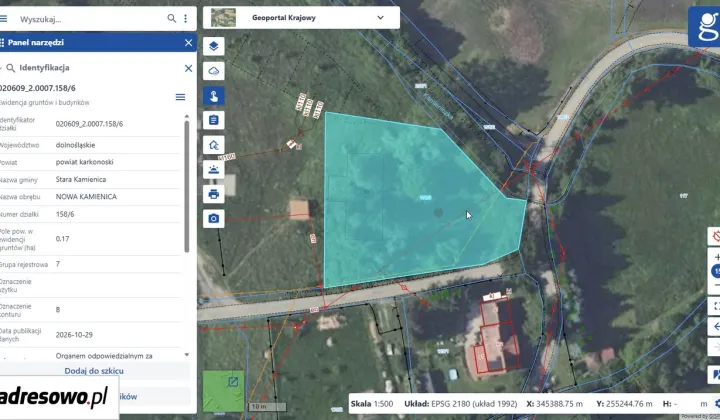Open the hamburger menu beside the search box
Screen dimensions: 720x420
point(3,19)
